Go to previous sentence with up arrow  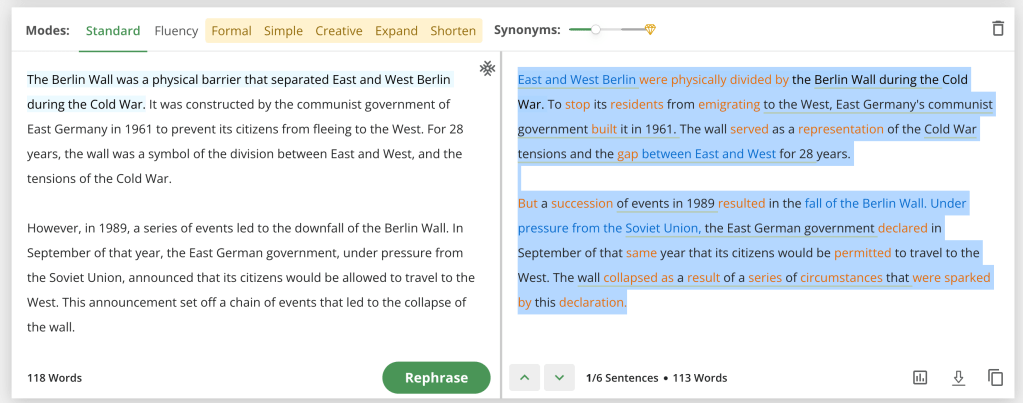pyautogui.click(x=525, y=377)
